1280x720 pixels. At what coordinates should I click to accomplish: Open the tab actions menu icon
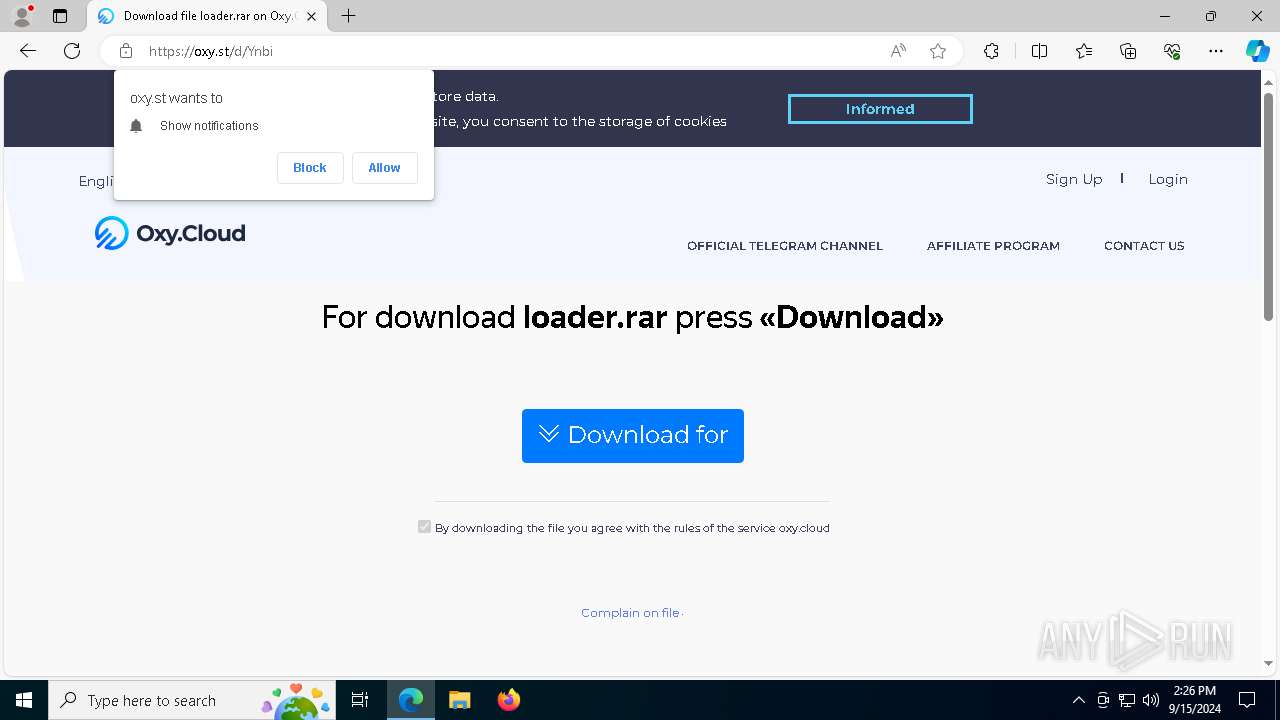coord(60,16)
